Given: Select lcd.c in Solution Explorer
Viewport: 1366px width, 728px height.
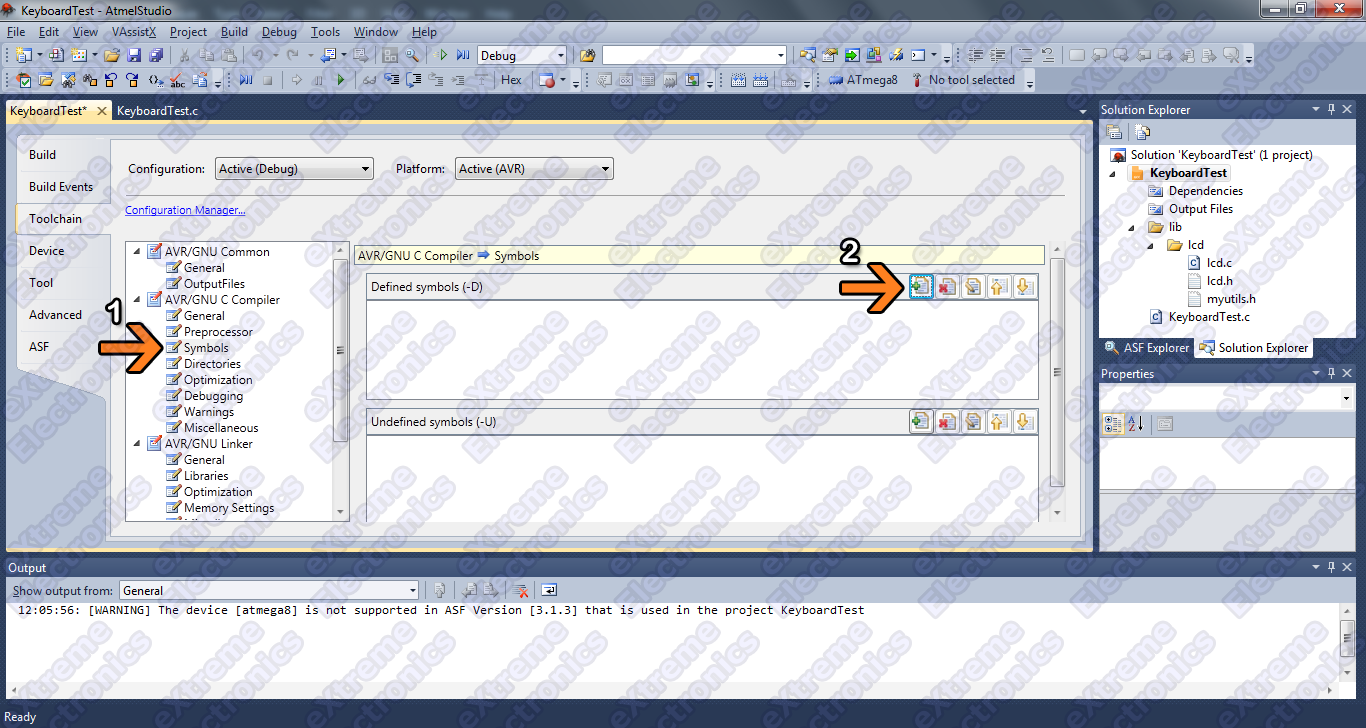Looking at the screenshot, I should point(1219,263).
